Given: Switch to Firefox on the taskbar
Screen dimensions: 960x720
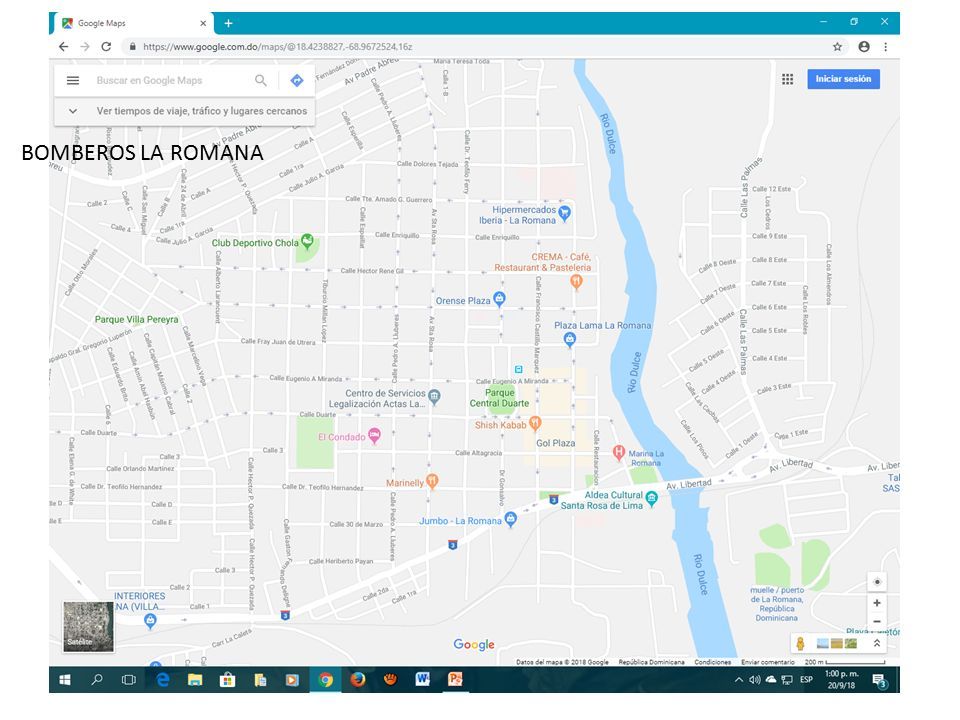Looking at the screenshot, I should pos(358,680).
